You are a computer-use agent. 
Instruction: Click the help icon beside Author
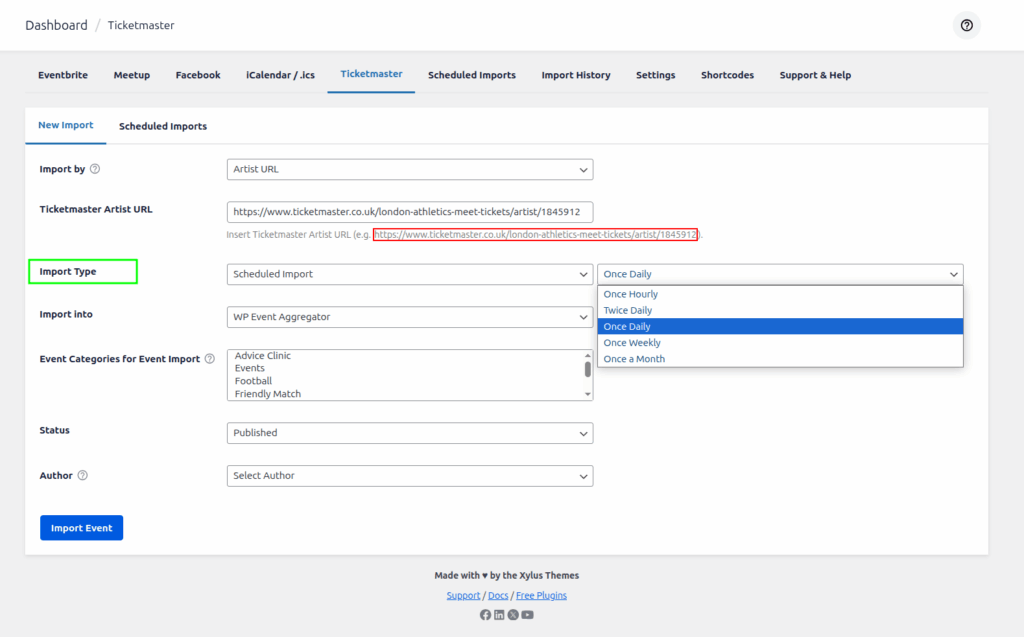(82, 476)
